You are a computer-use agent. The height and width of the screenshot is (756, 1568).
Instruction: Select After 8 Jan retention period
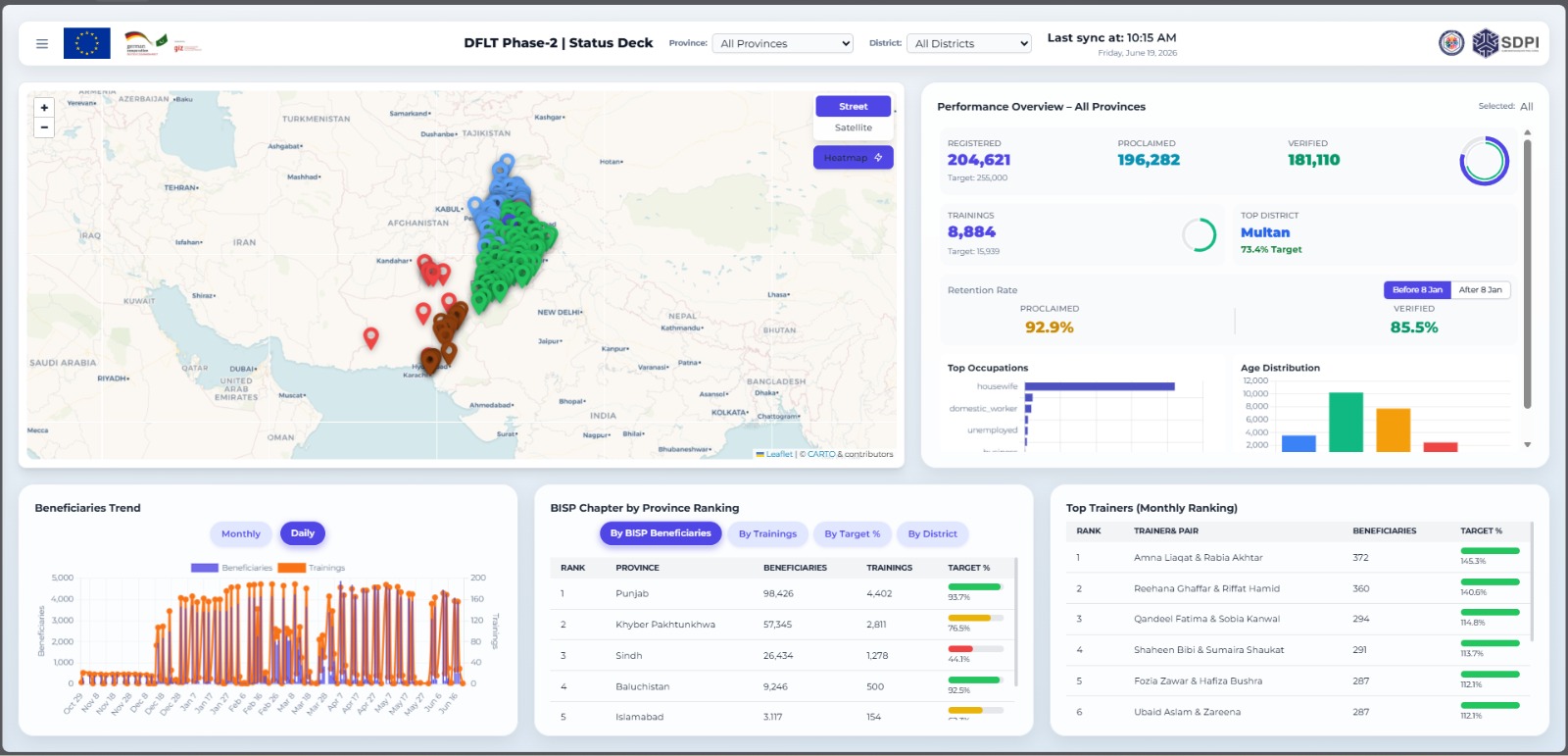(x=1480, y=290)
